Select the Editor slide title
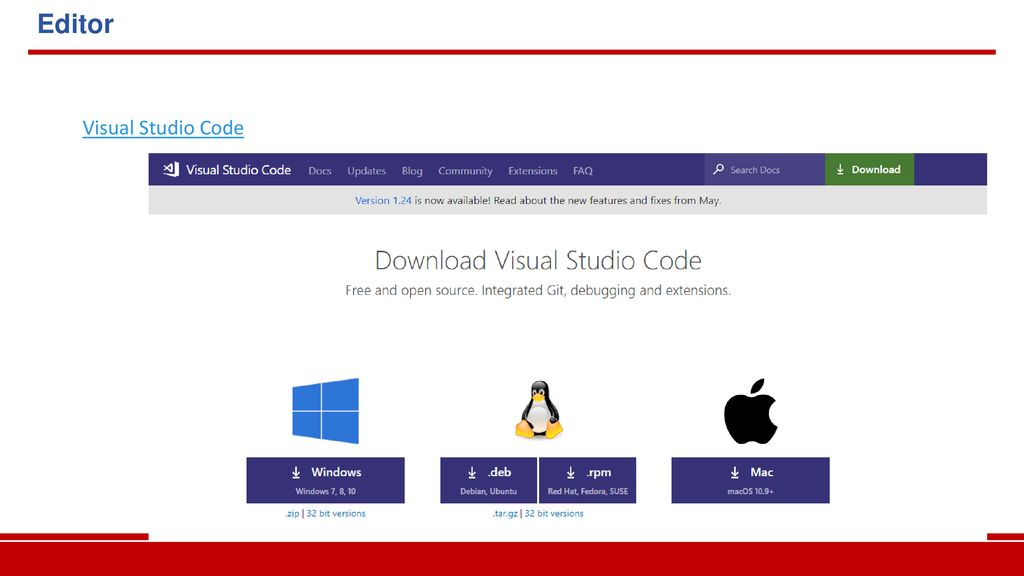 tap(75, 24)
